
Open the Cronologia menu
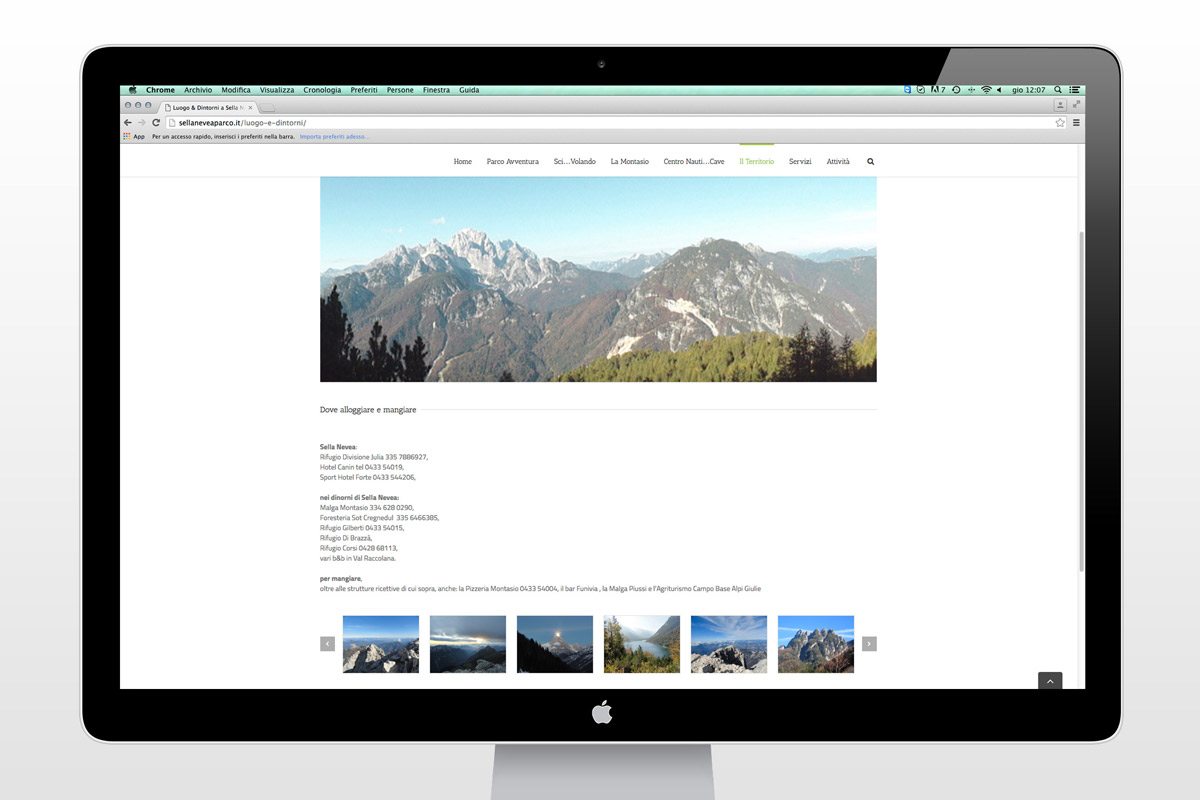[x=322, y=90]
